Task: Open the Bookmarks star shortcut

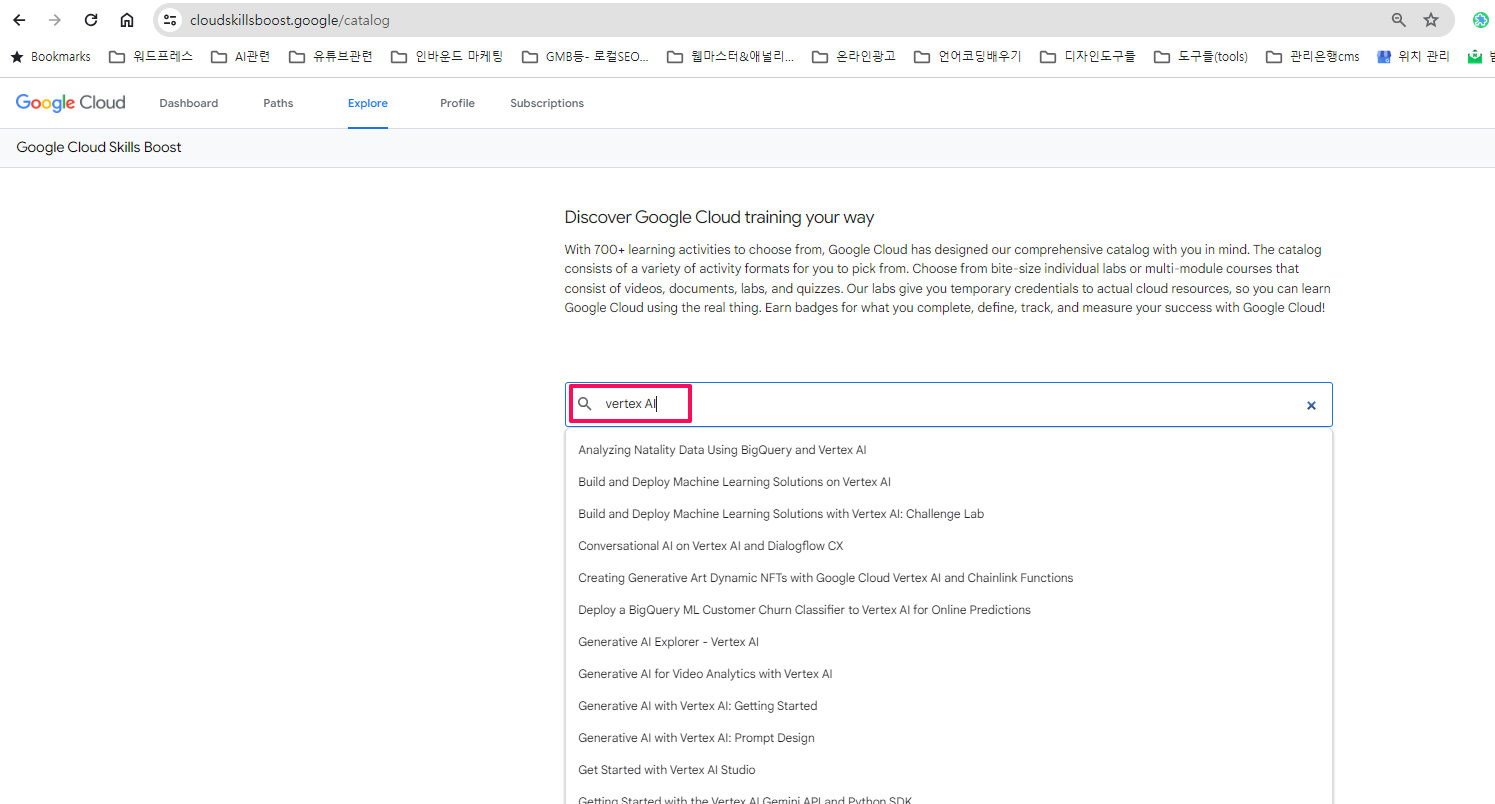Action: click(x=50, y=57)
